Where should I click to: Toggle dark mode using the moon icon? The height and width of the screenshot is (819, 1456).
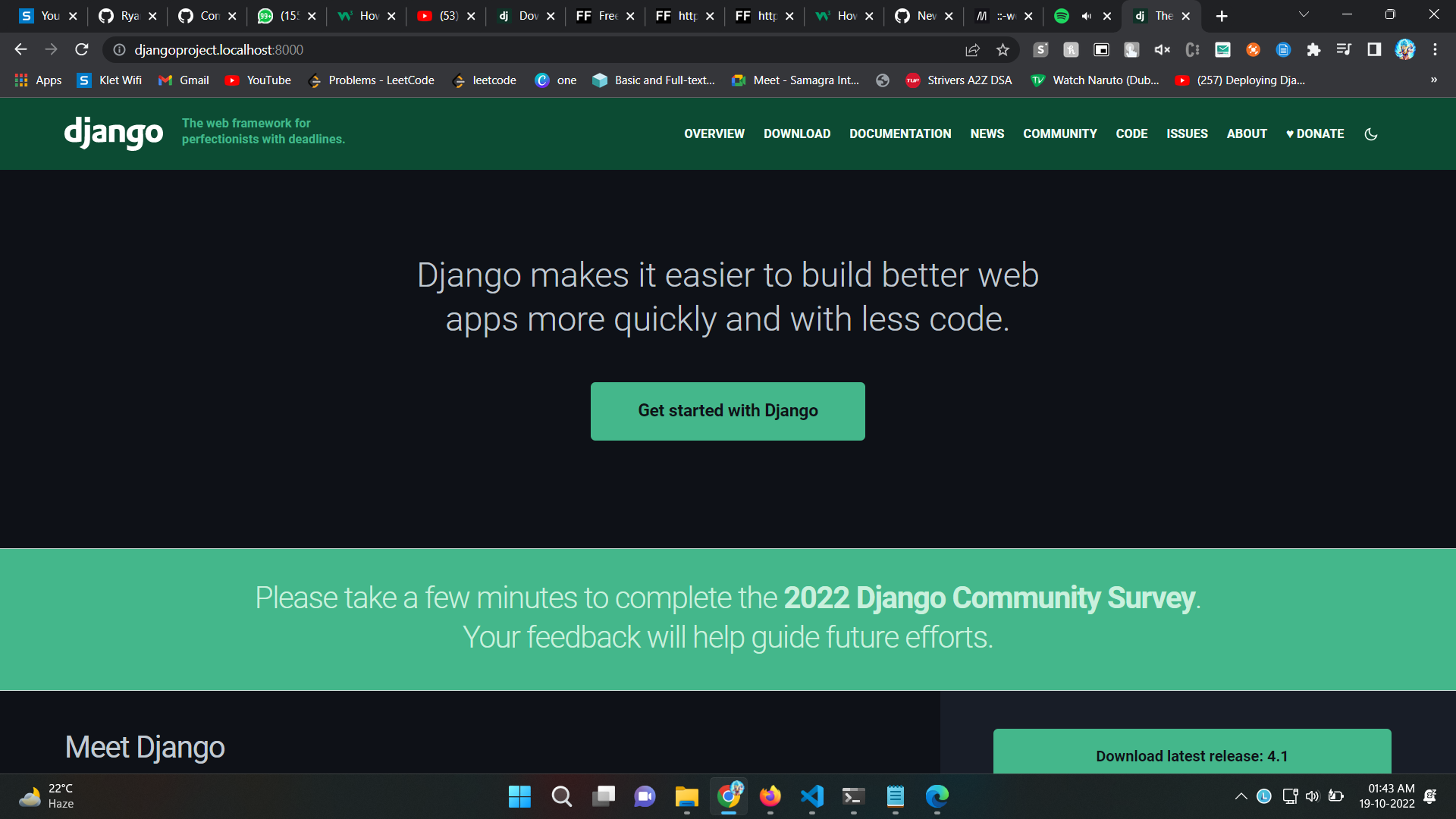point(1370,133)
